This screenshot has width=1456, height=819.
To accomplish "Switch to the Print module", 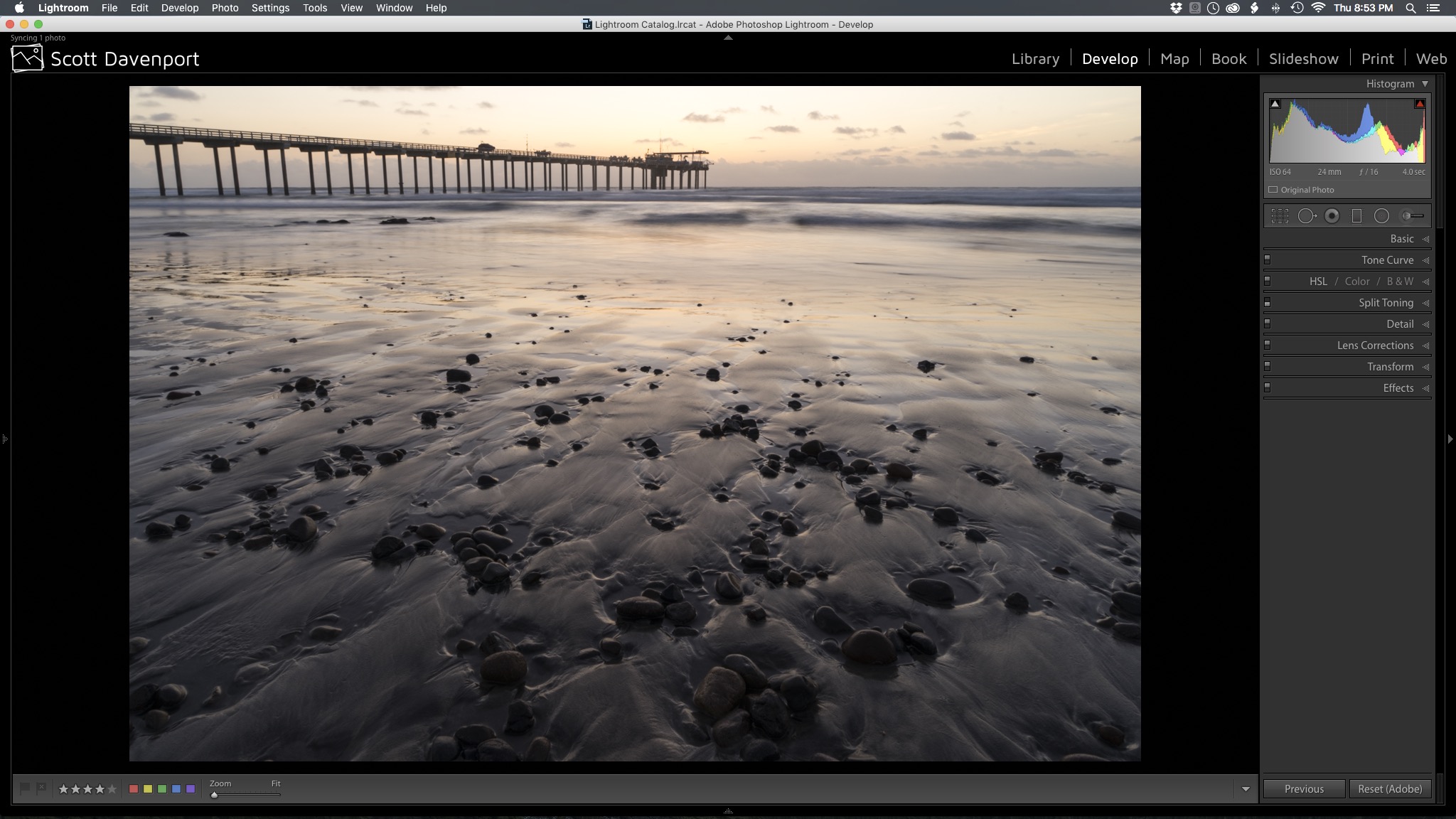I will coord(1378,59).
